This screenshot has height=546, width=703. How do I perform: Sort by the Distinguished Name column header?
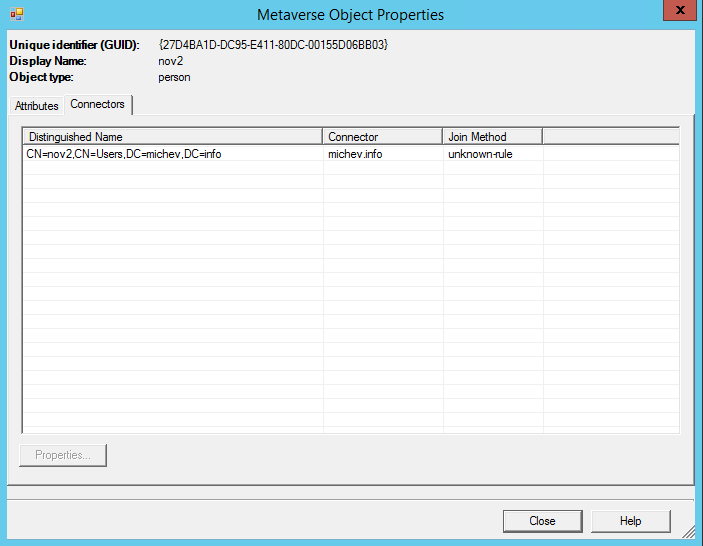coord(173,137)
